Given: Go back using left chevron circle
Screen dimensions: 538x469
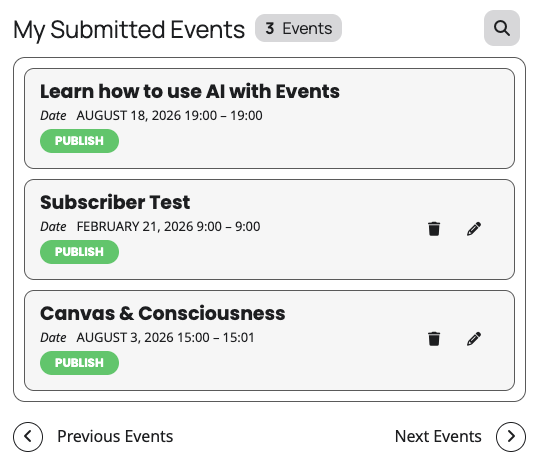Looking at the screenshot, I should click(28, 437).
